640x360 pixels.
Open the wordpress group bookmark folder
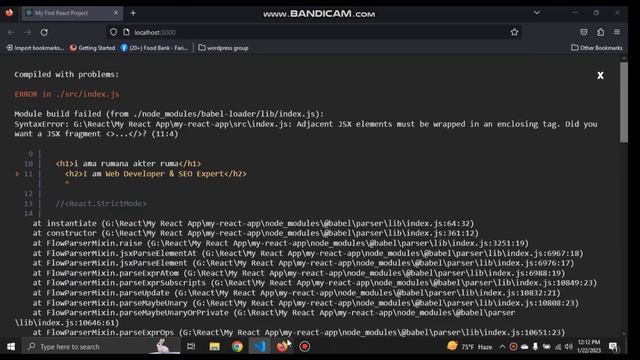223,48
